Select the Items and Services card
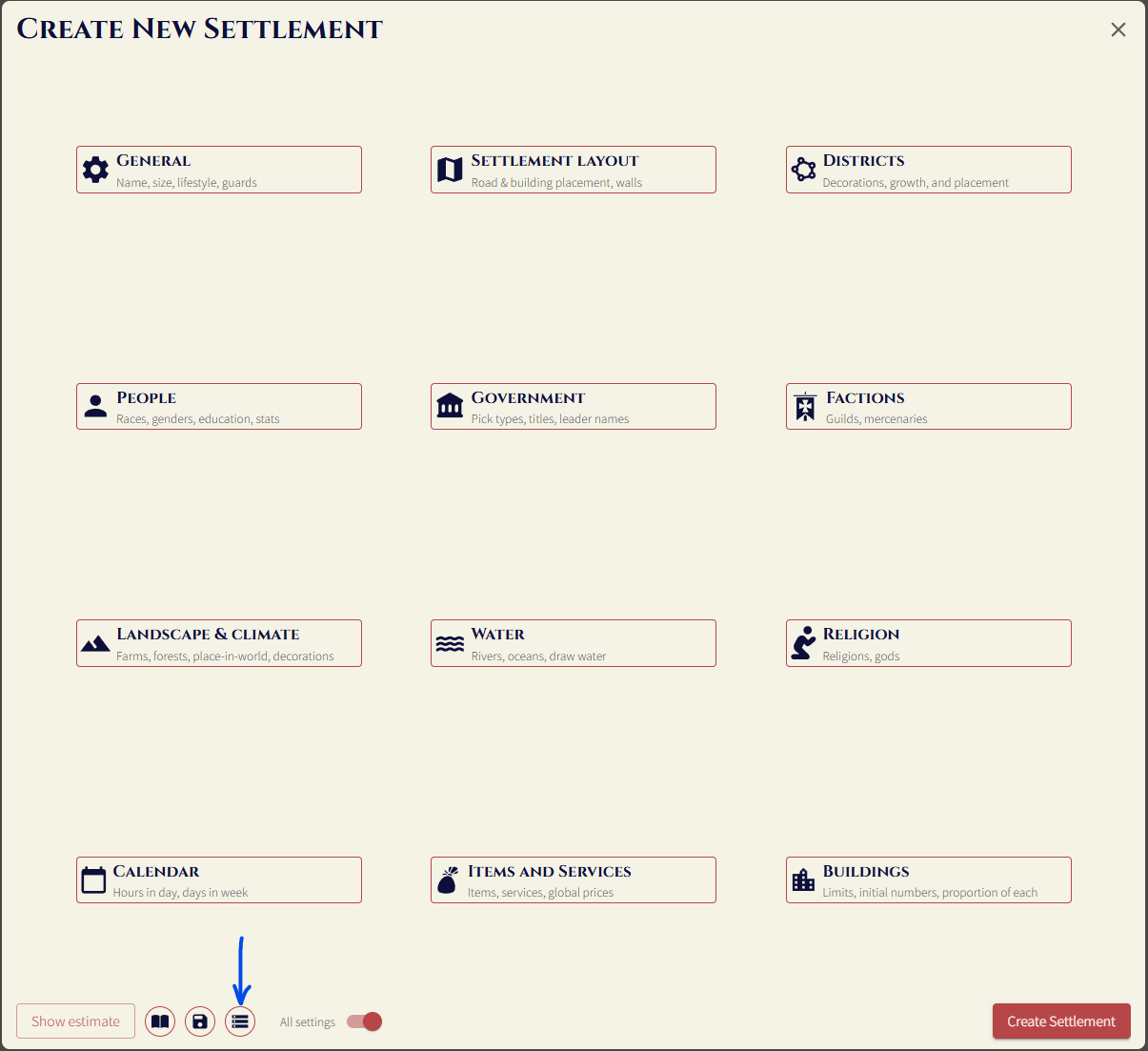Viewport: 1148px width, 1051px height. pyautogui.click(x=574, y=879)
